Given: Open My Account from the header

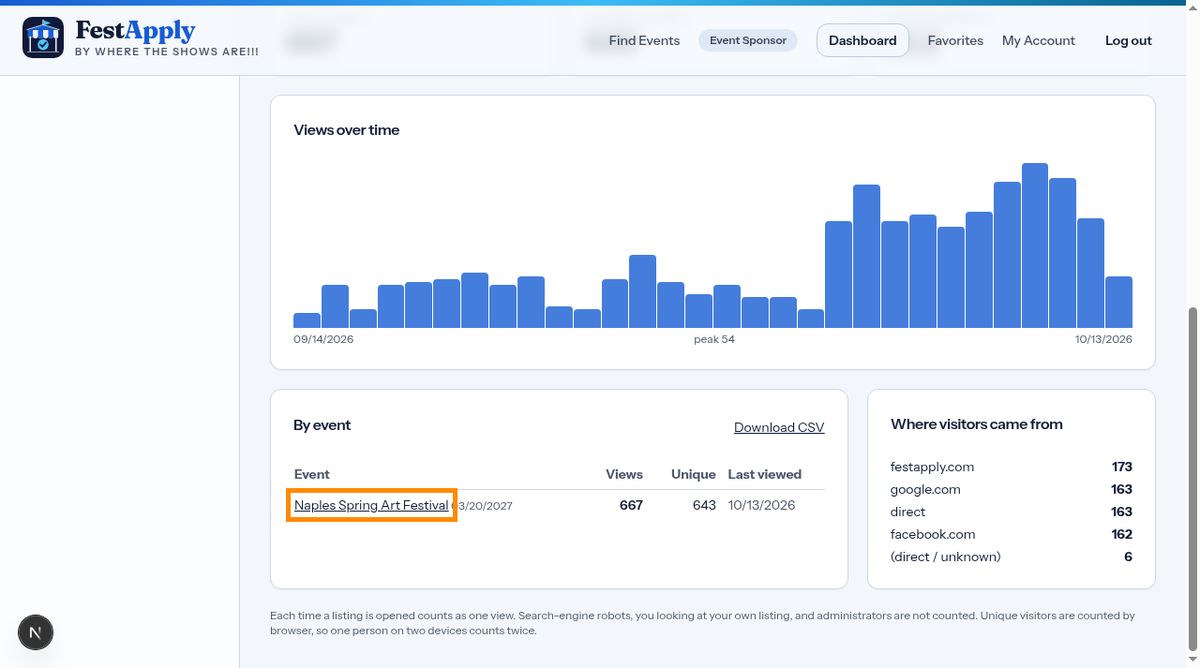Looking at the screenshot, I should point(1038,41).
